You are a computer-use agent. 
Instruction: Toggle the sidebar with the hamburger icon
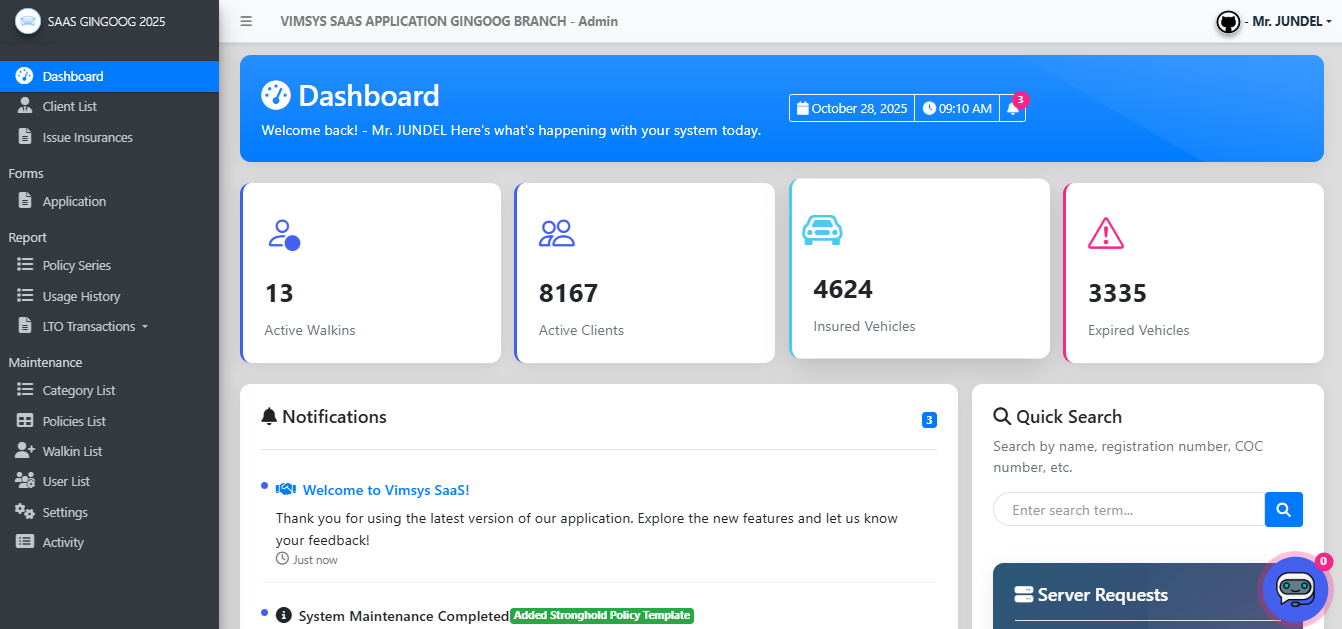point(245,20)
